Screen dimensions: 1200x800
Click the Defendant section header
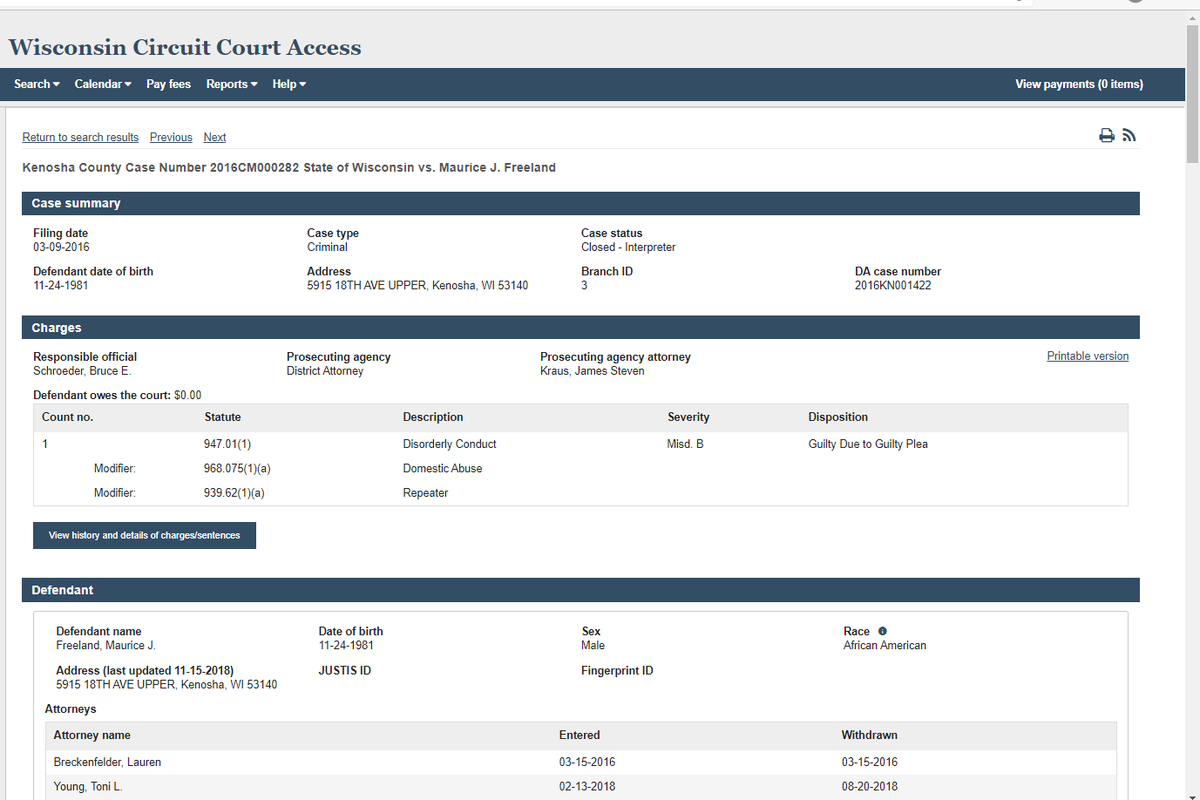[581, 590]
